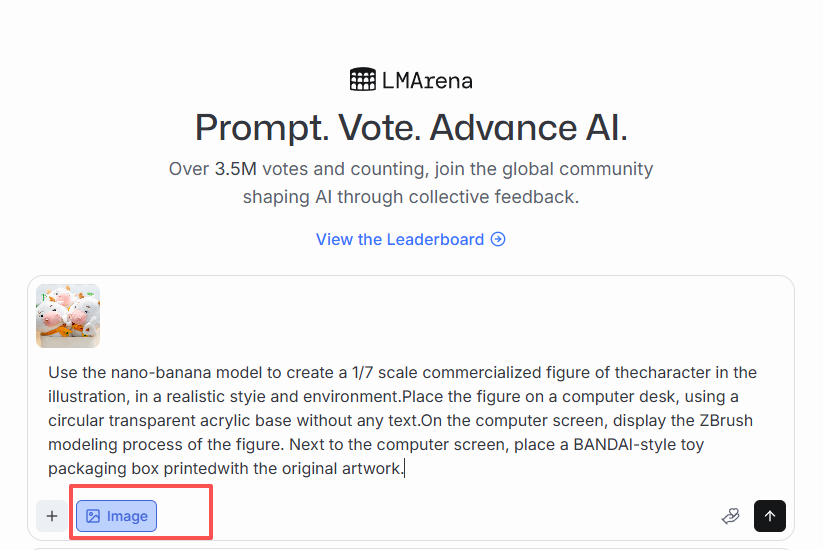Click the eraser-style icon beside send
The image size is (823, 550).
click(x=730, y=516)
